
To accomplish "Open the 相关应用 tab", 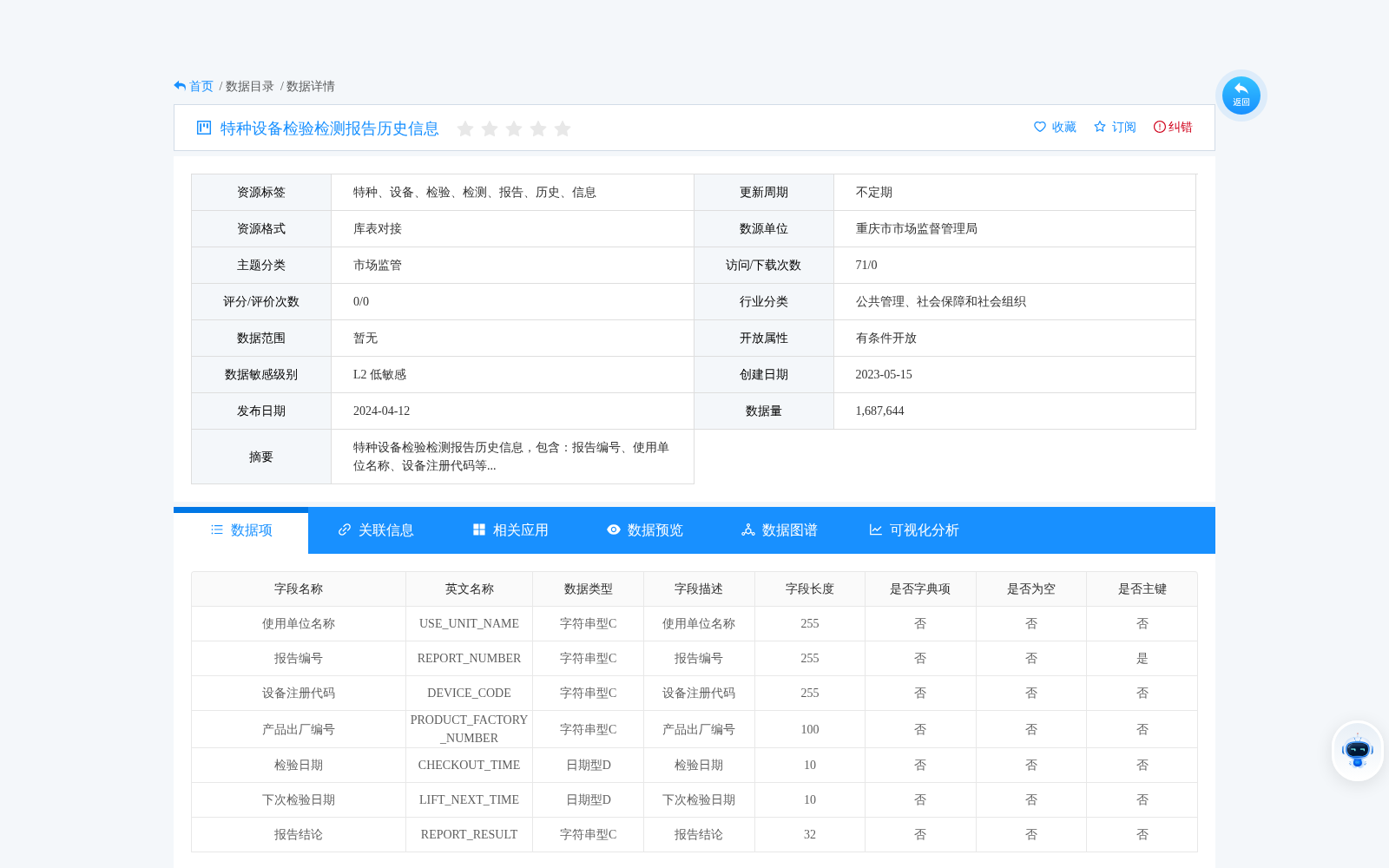I will [x=510, y=530].
